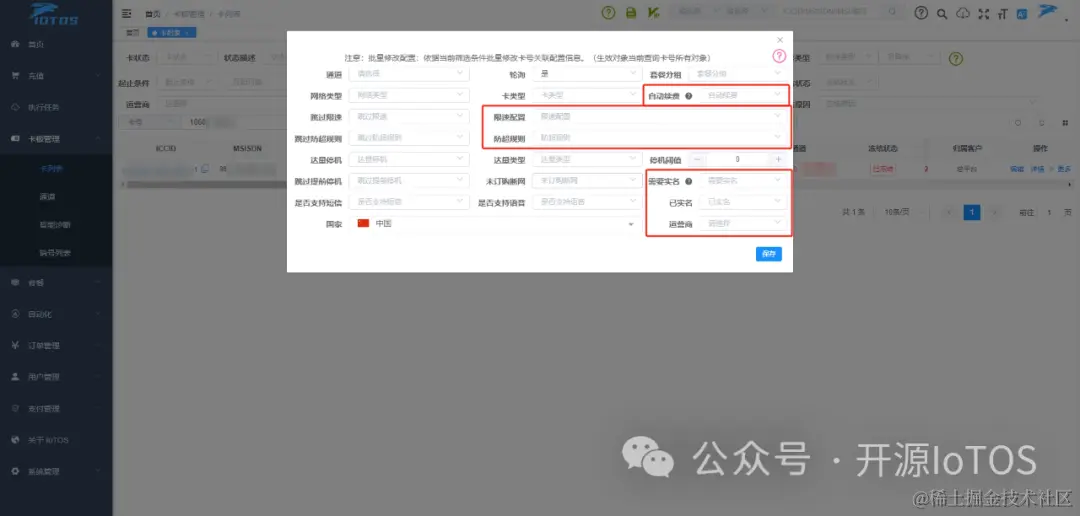Click the 停机阈值 number field showing 0

tap(738, 159)
